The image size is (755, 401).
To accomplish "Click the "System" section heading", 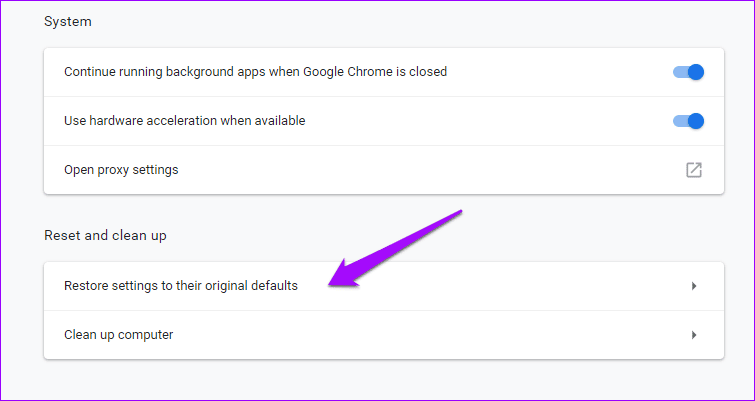I will click(x=68, y=21).
